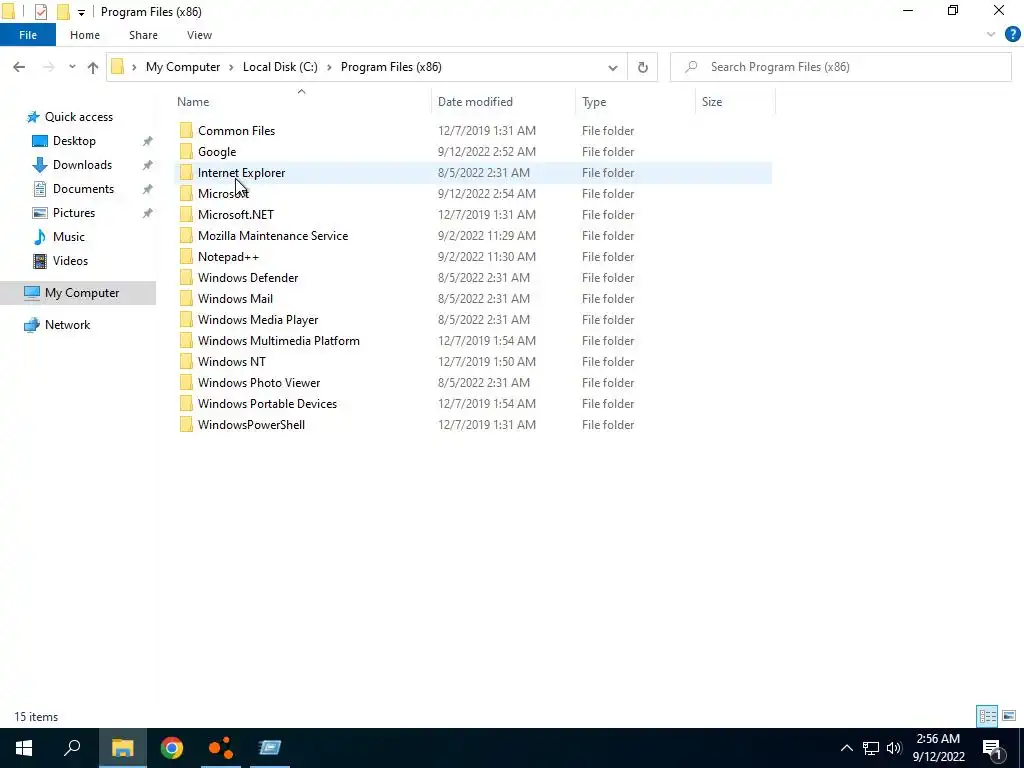Screen dimensions: 1024x768
Task: Click File Explorer icon in taskbar
Action: (122, 748)
